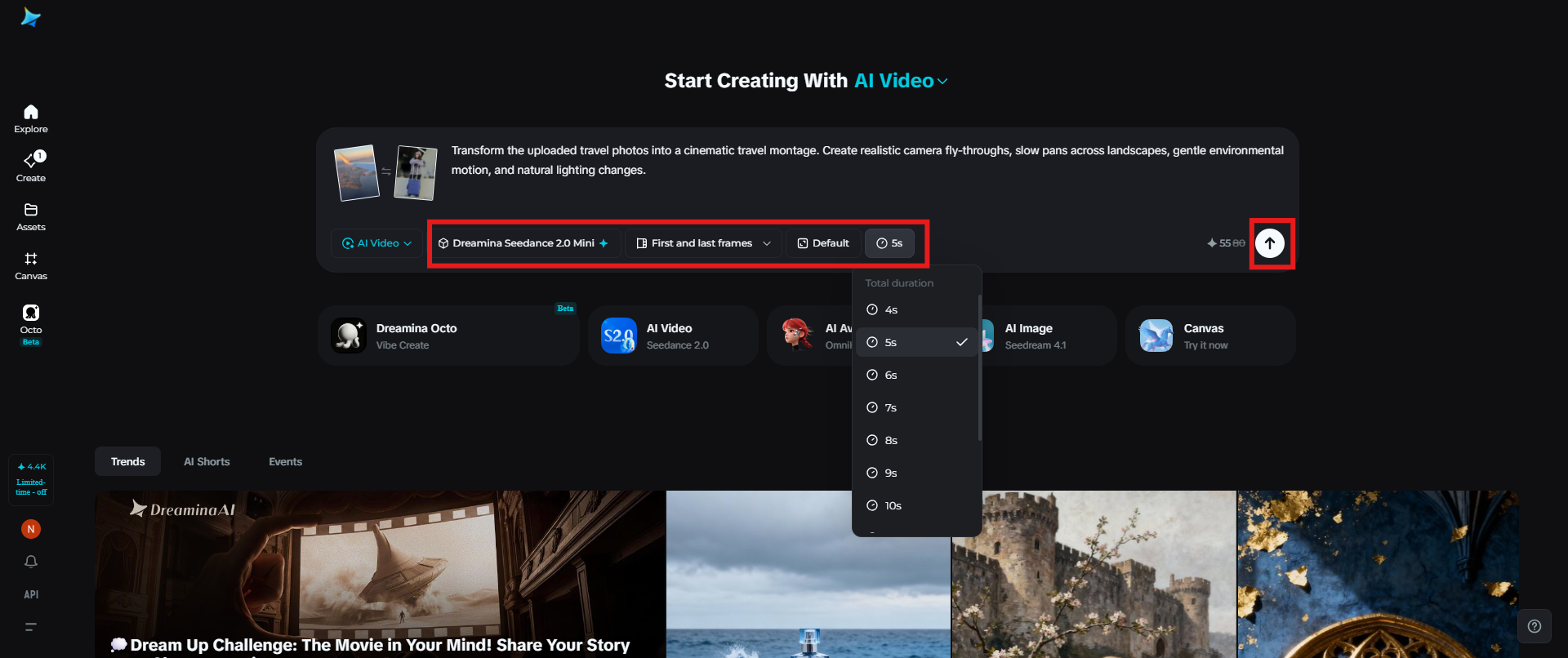Open the AI Video mode selector
The width and height of the screenshot is (1568, 658).
click(x=376, y=243)
